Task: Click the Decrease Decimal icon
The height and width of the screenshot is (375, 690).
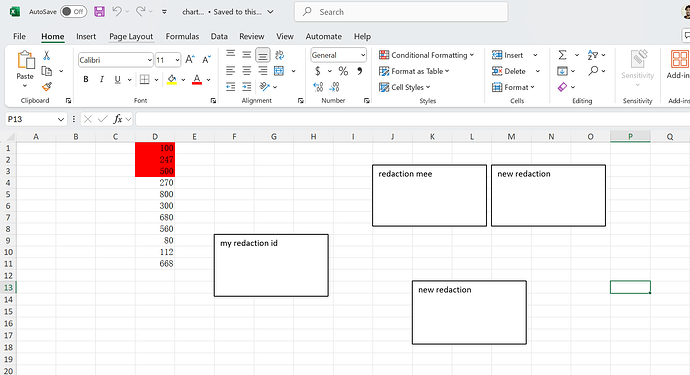Action: pyautogui.click(x=334, y=87)
